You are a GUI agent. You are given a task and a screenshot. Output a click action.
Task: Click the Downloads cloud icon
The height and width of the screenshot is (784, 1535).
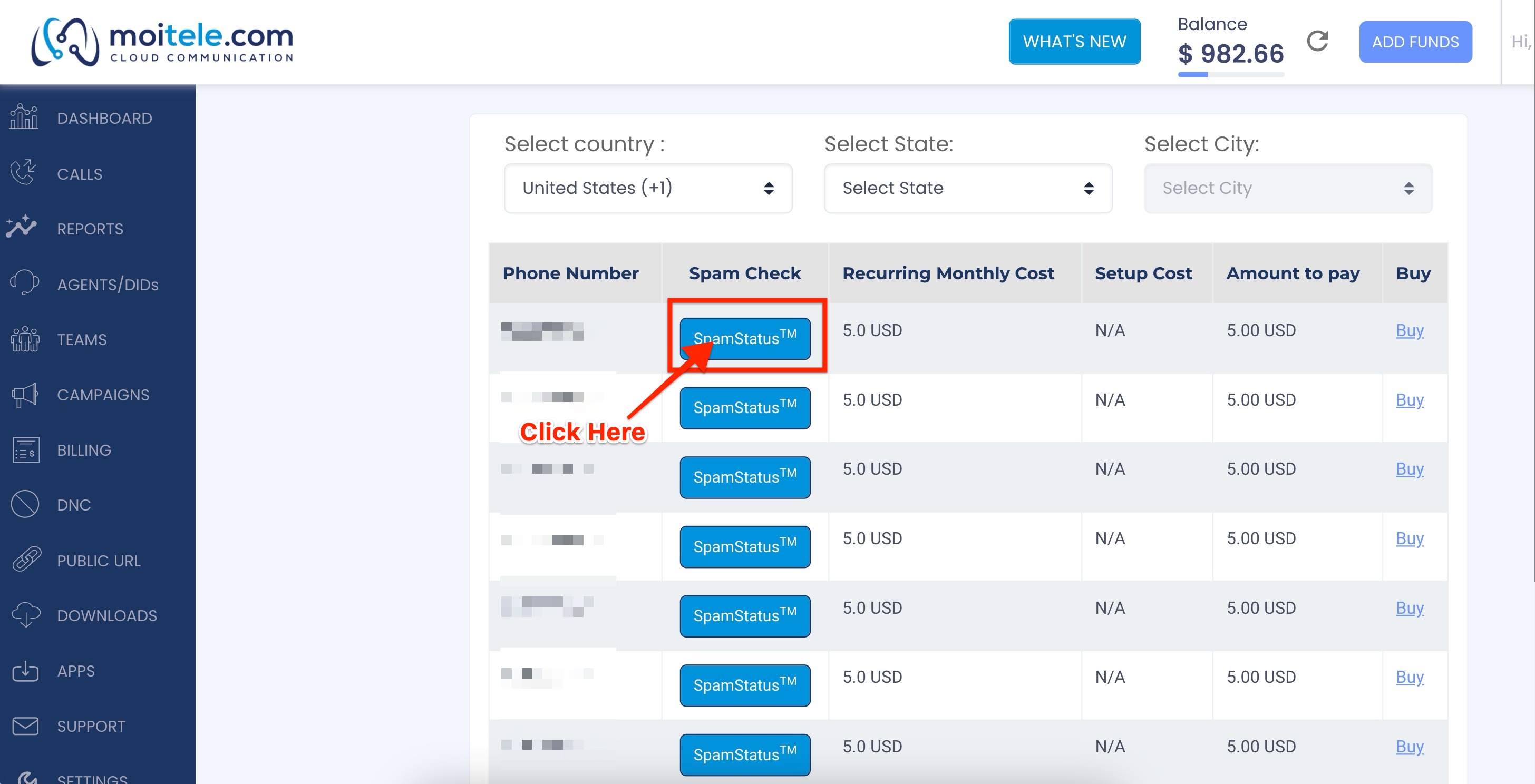click(26, 615)
